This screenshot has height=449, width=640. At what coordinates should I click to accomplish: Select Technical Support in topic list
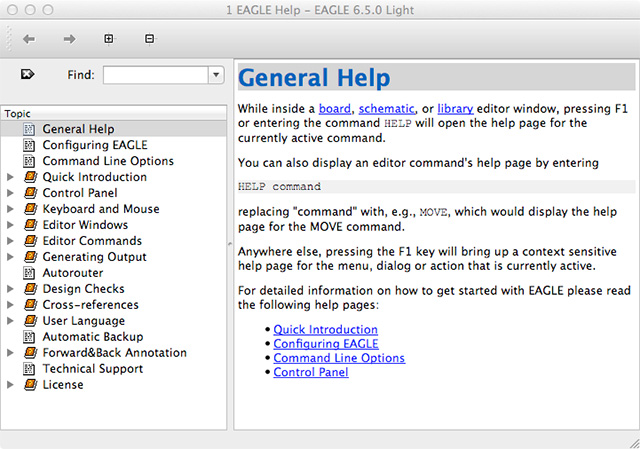[x=92, y=369]
